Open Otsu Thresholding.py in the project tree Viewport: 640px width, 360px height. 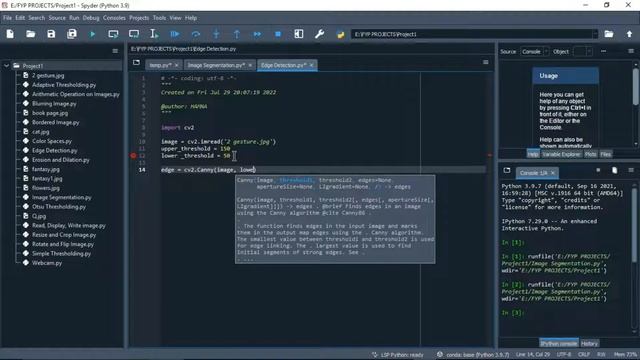click(x=59, y=207)
